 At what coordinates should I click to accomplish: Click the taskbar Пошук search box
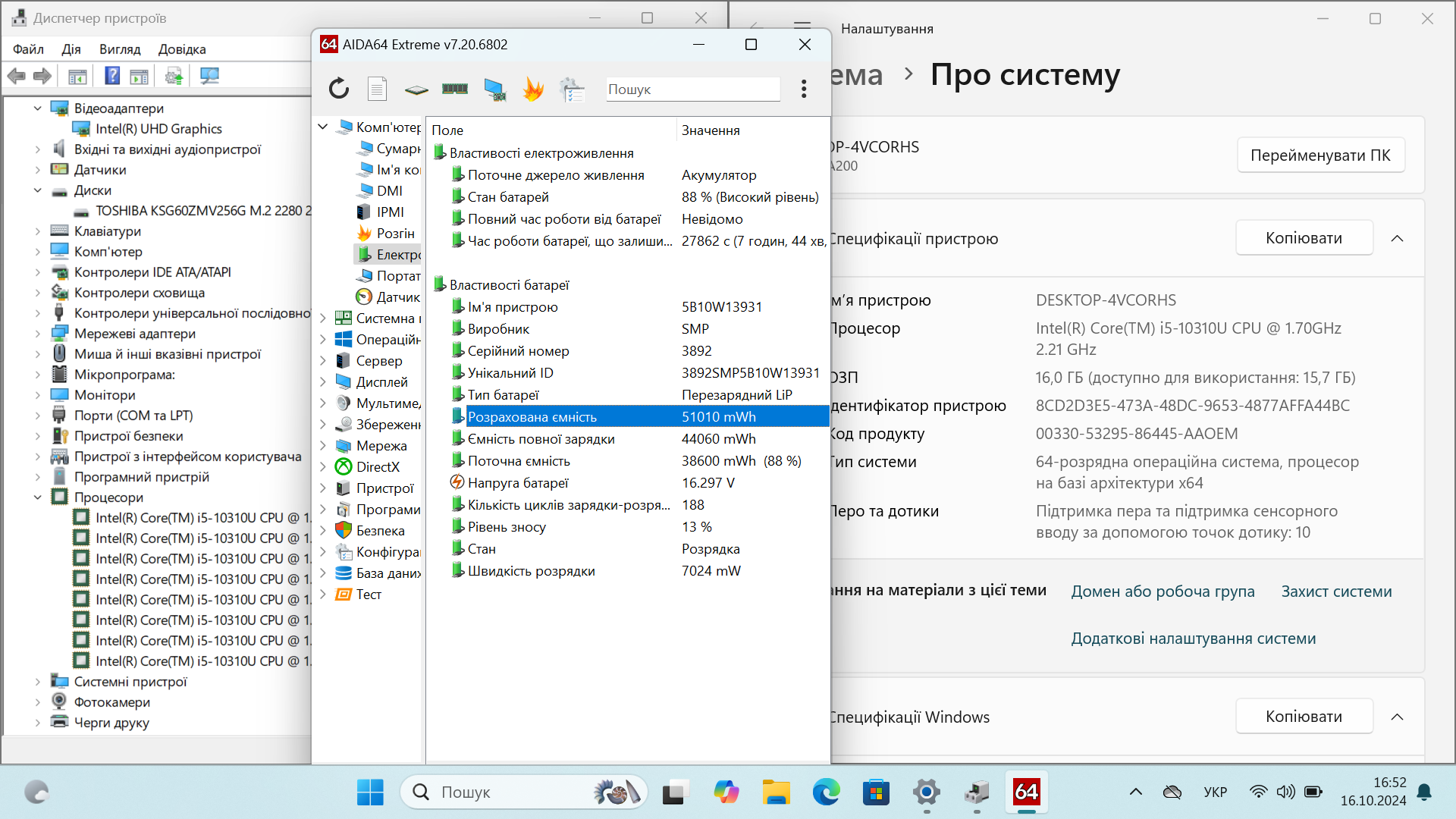tap(523, 792)
